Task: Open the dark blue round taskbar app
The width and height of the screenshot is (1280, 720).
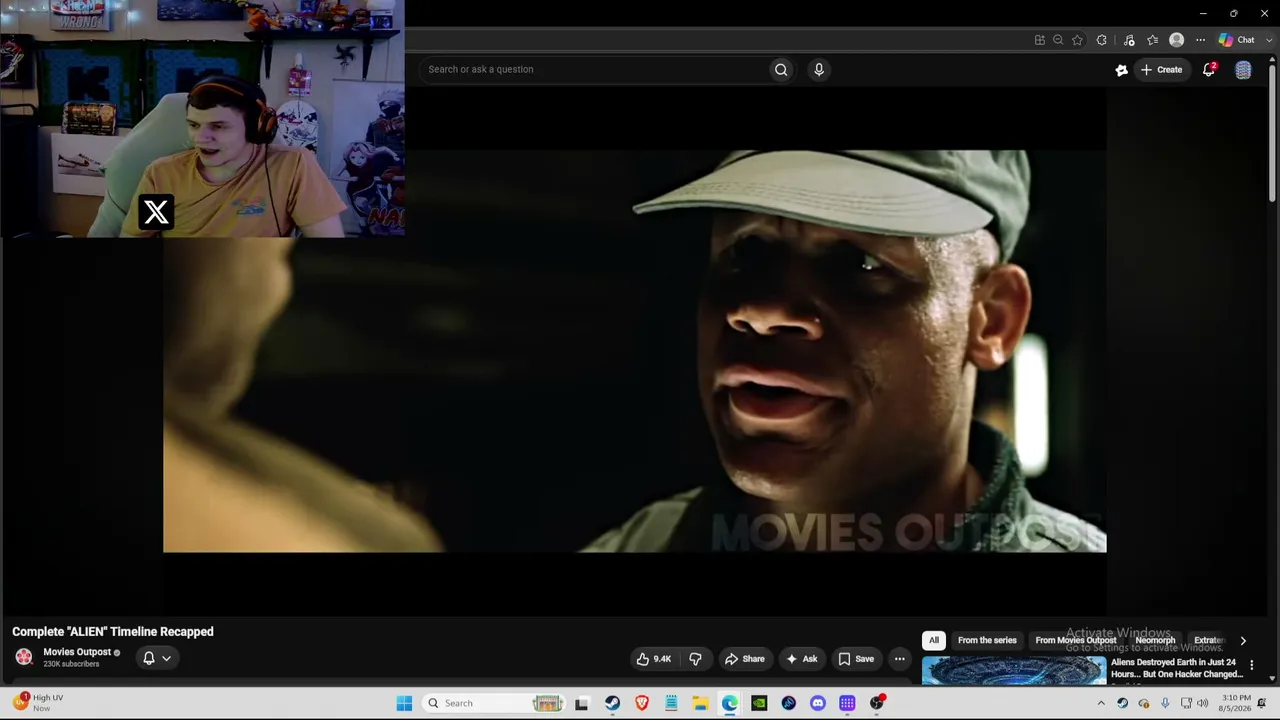Action: (789, 703)
